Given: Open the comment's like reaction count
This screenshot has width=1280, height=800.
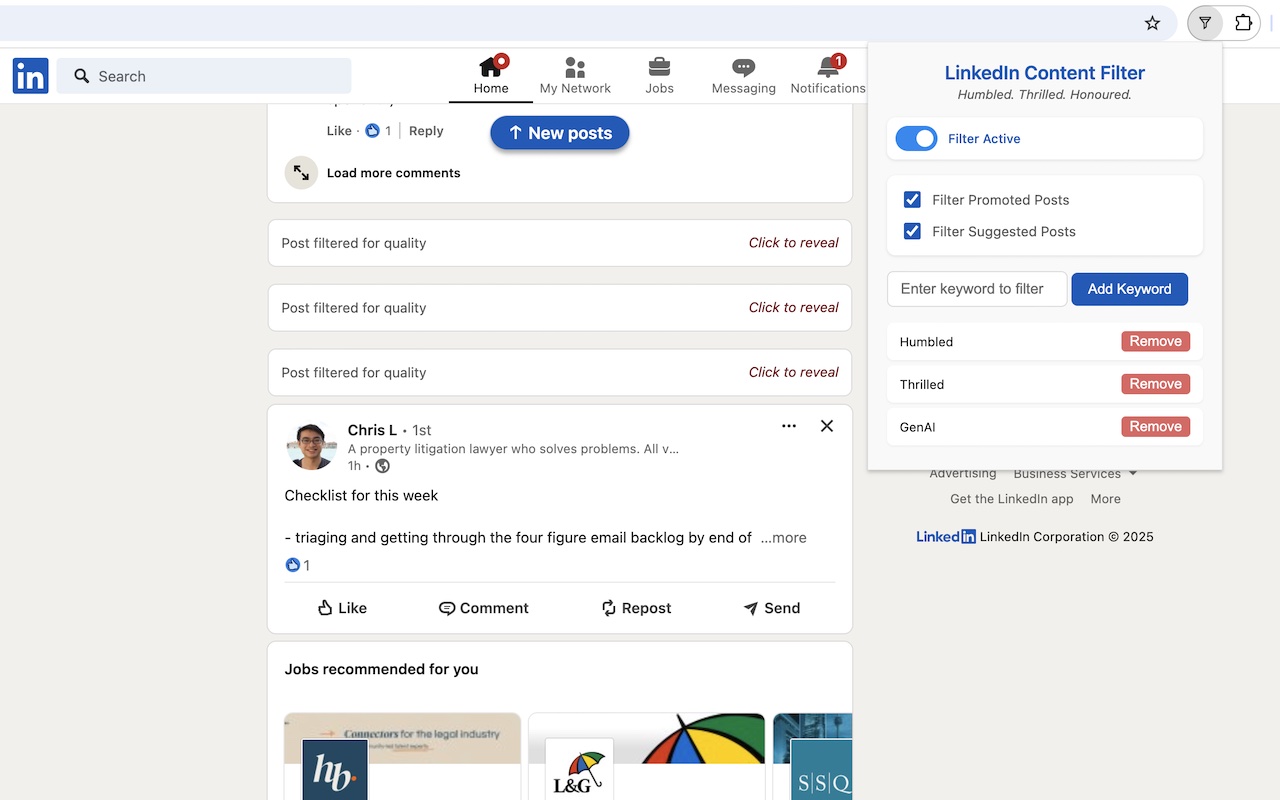Looking at the screenshot, I should coord(379,131).
